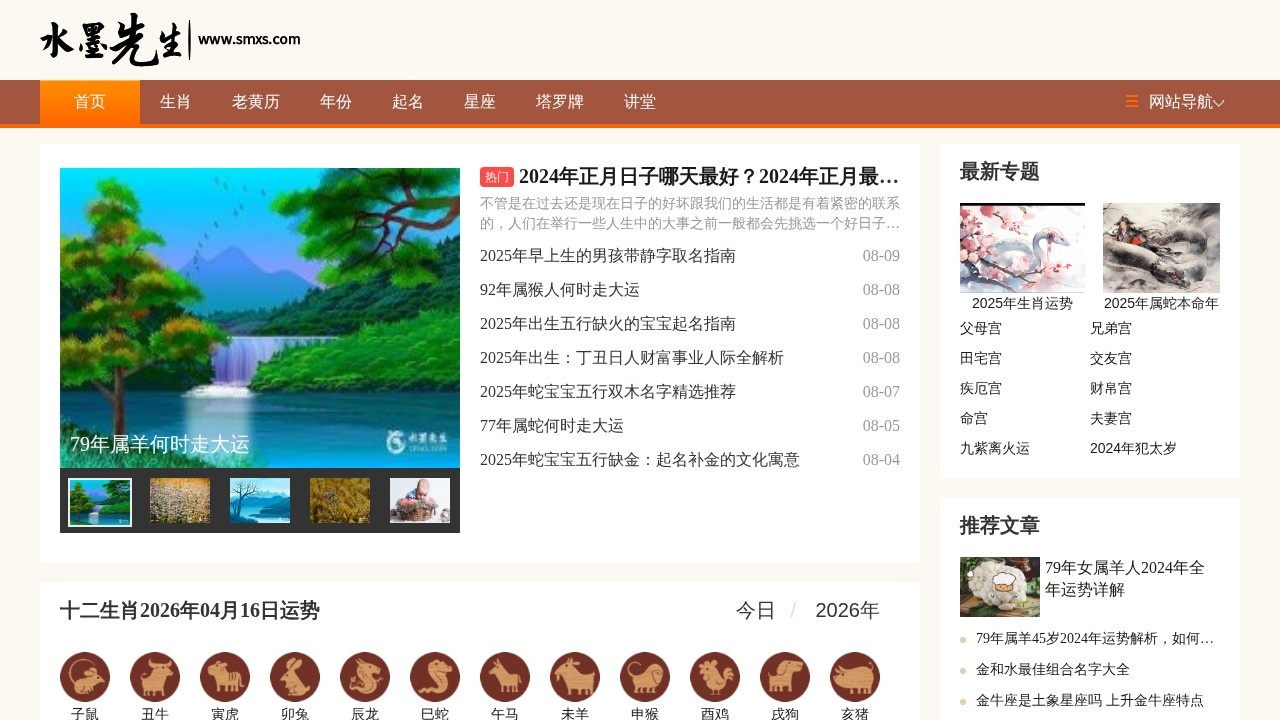
Task: Open the 辰龙 dragon zodiac icon
Action: tap(365, 676)
